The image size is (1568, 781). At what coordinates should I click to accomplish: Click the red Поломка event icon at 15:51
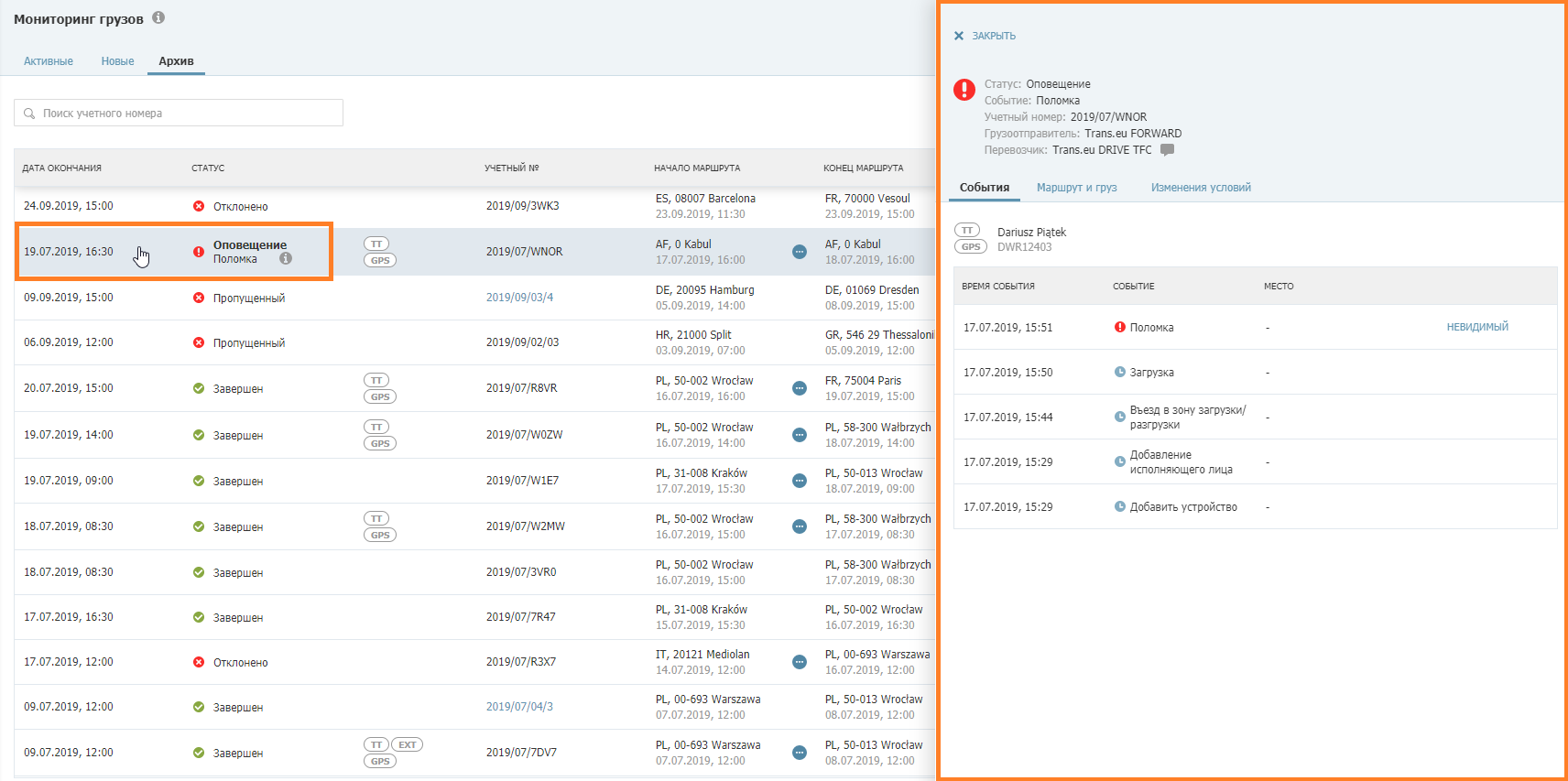pos(1119,327)
